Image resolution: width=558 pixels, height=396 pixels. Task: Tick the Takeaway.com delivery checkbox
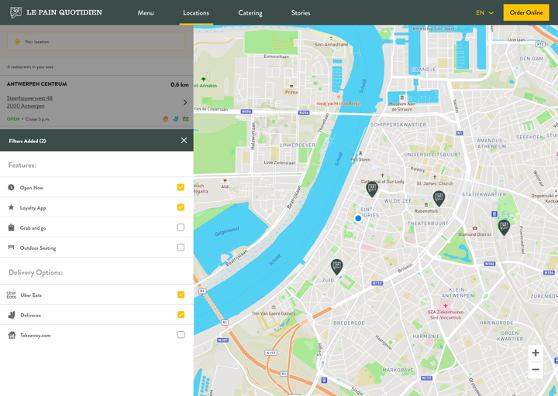click(181, 335)
